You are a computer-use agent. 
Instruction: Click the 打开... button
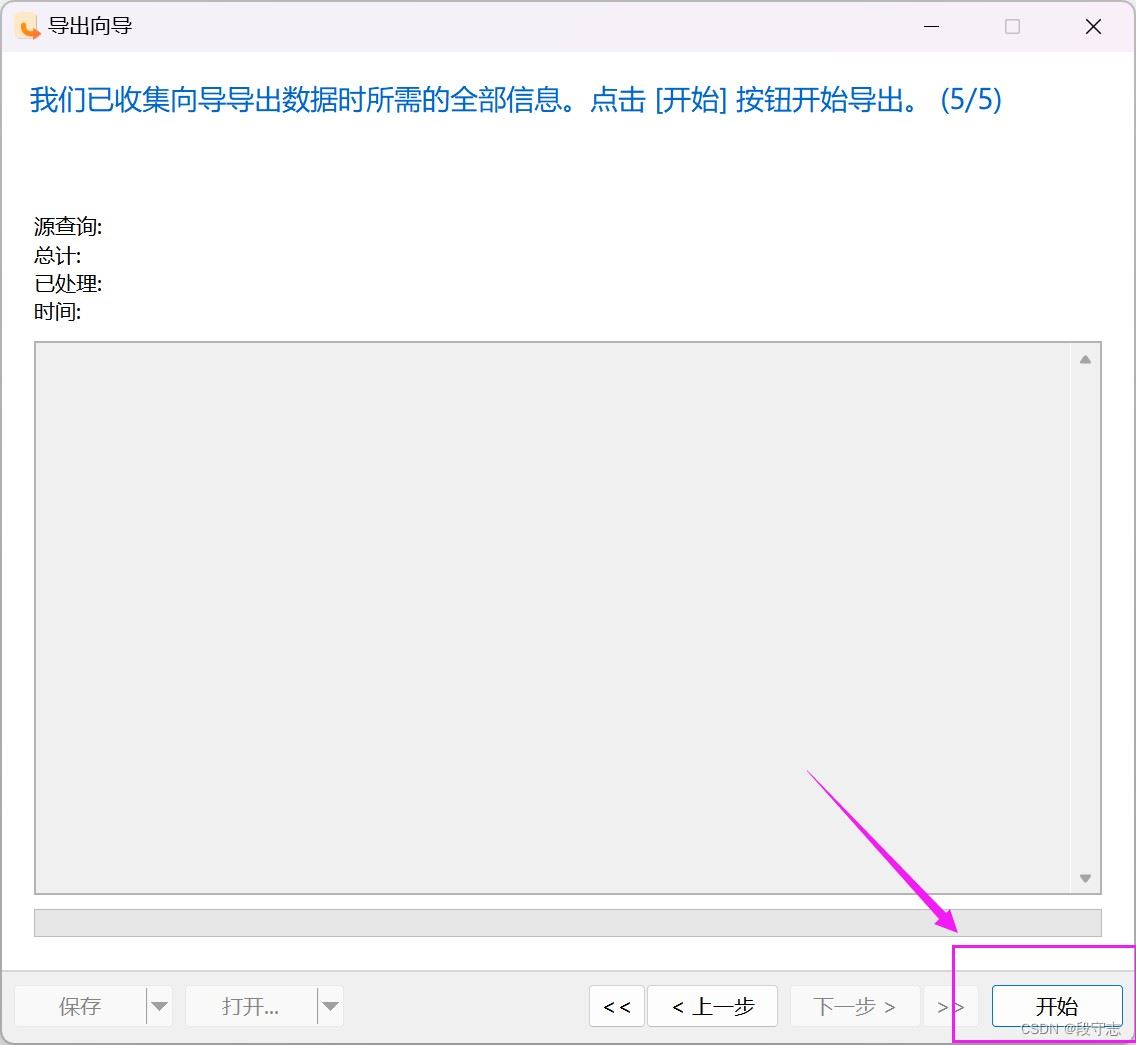point(251,1006)
